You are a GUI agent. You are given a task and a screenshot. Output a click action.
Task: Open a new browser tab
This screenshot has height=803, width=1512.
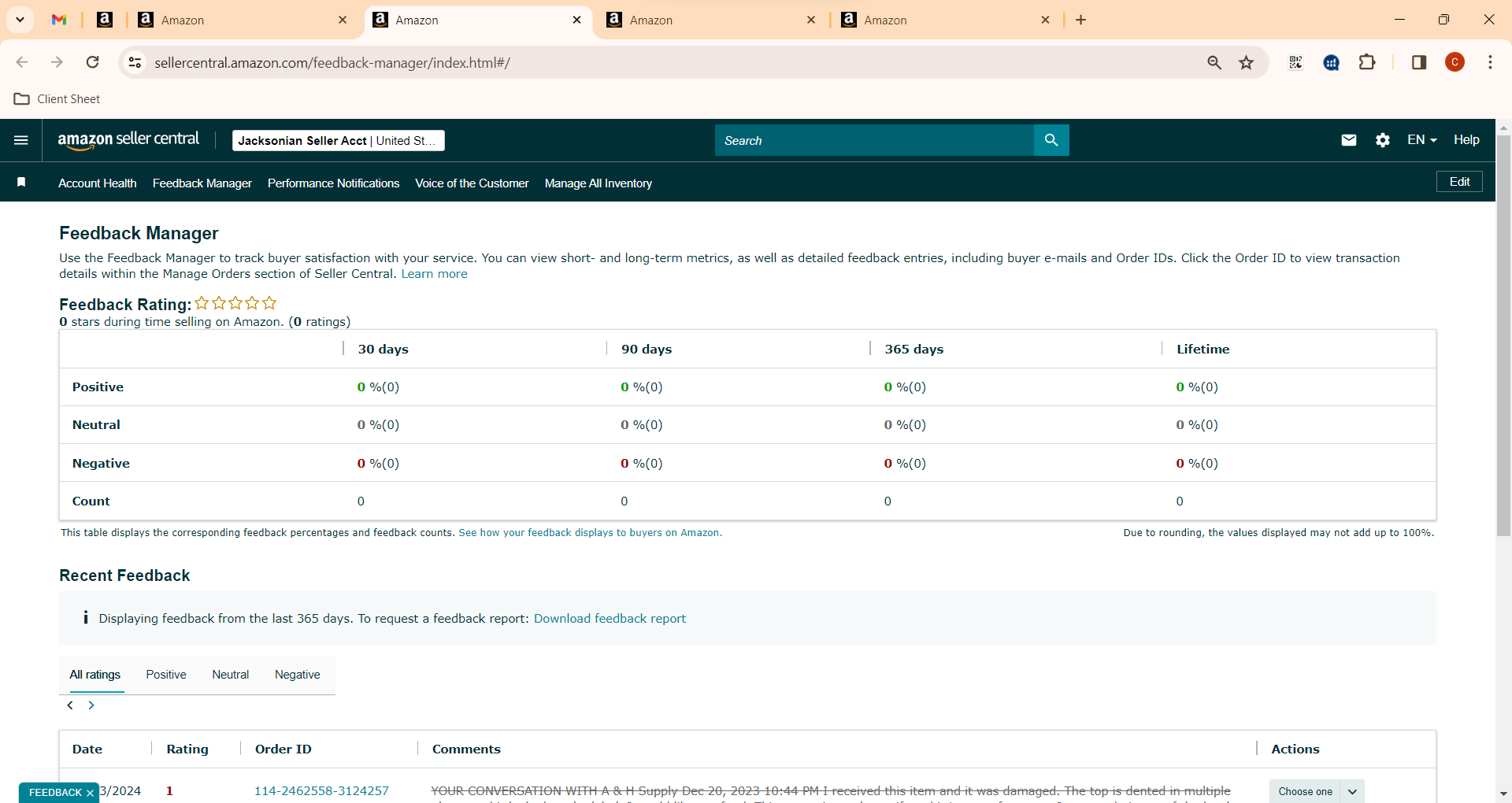[x=1081, y=20]
